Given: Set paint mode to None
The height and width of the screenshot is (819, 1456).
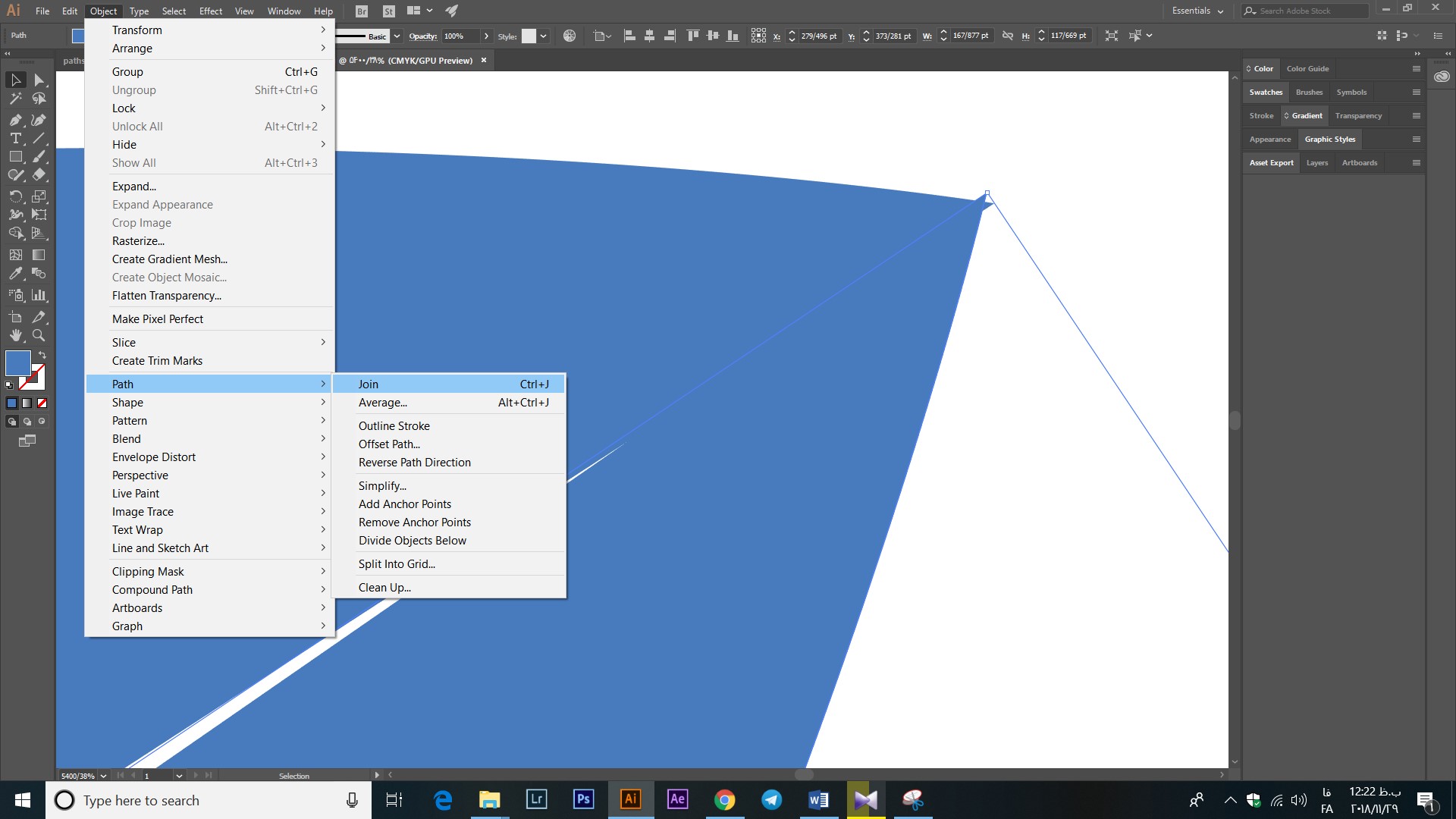Looking at the screenshot, I should 42,403.
